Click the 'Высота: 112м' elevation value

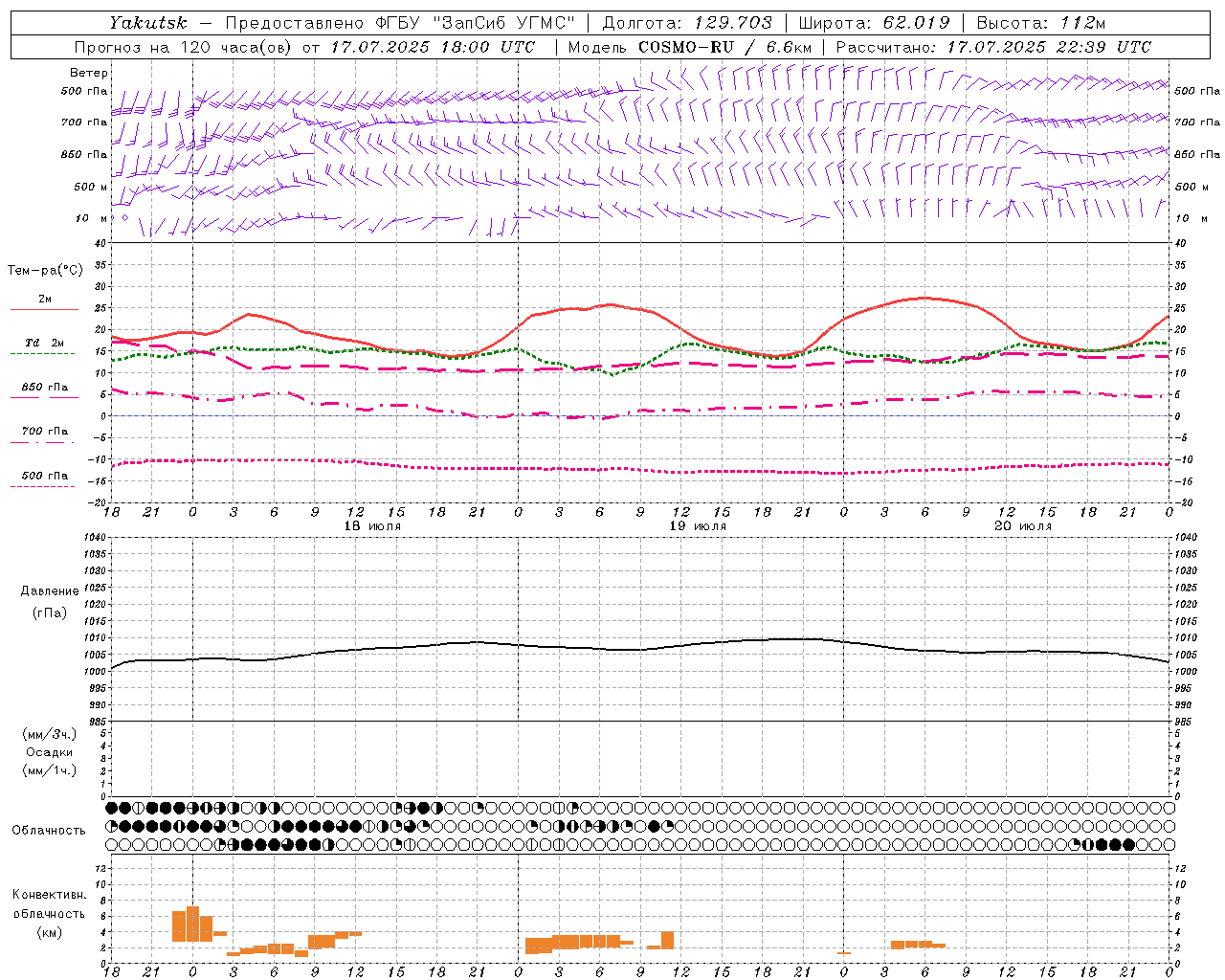[1042, 22]
